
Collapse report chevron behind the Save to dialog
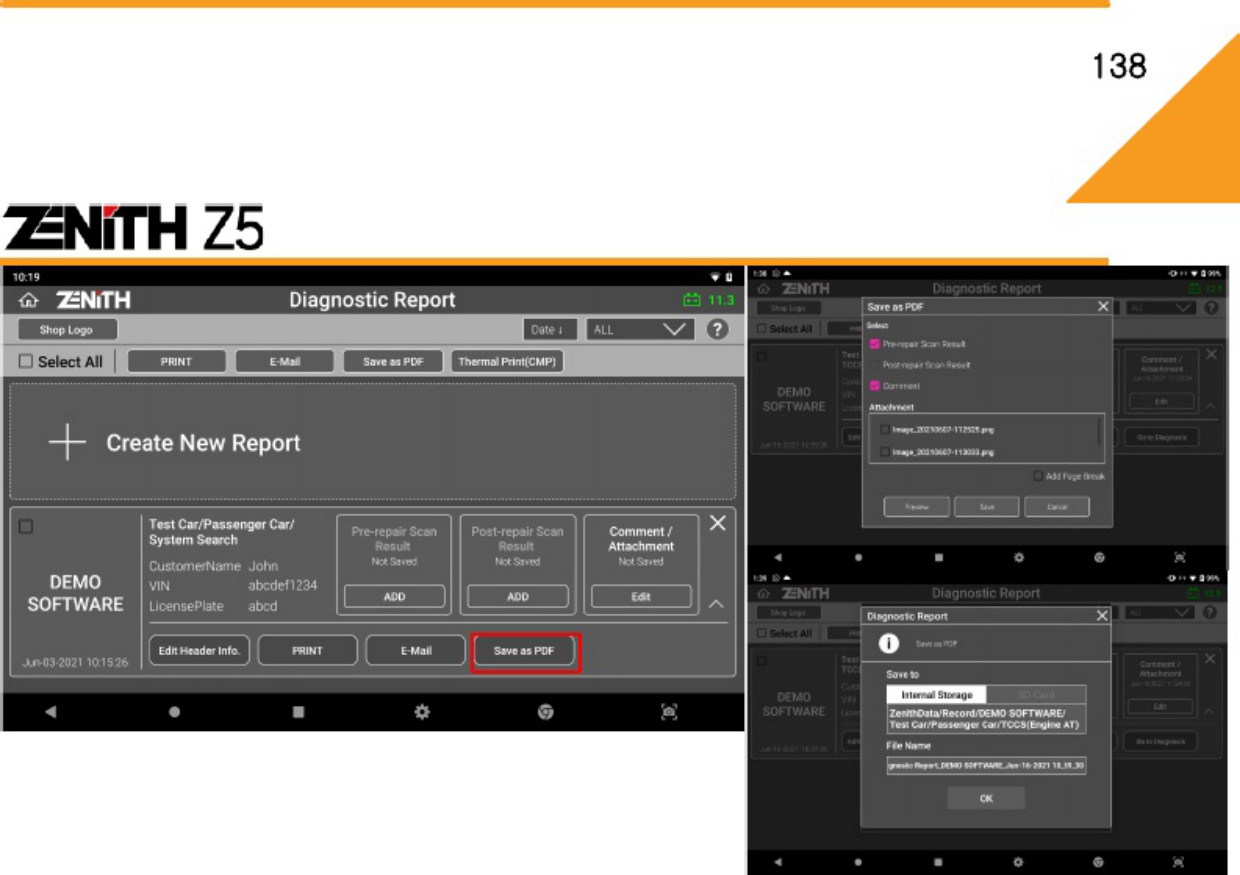point(1211,711)
